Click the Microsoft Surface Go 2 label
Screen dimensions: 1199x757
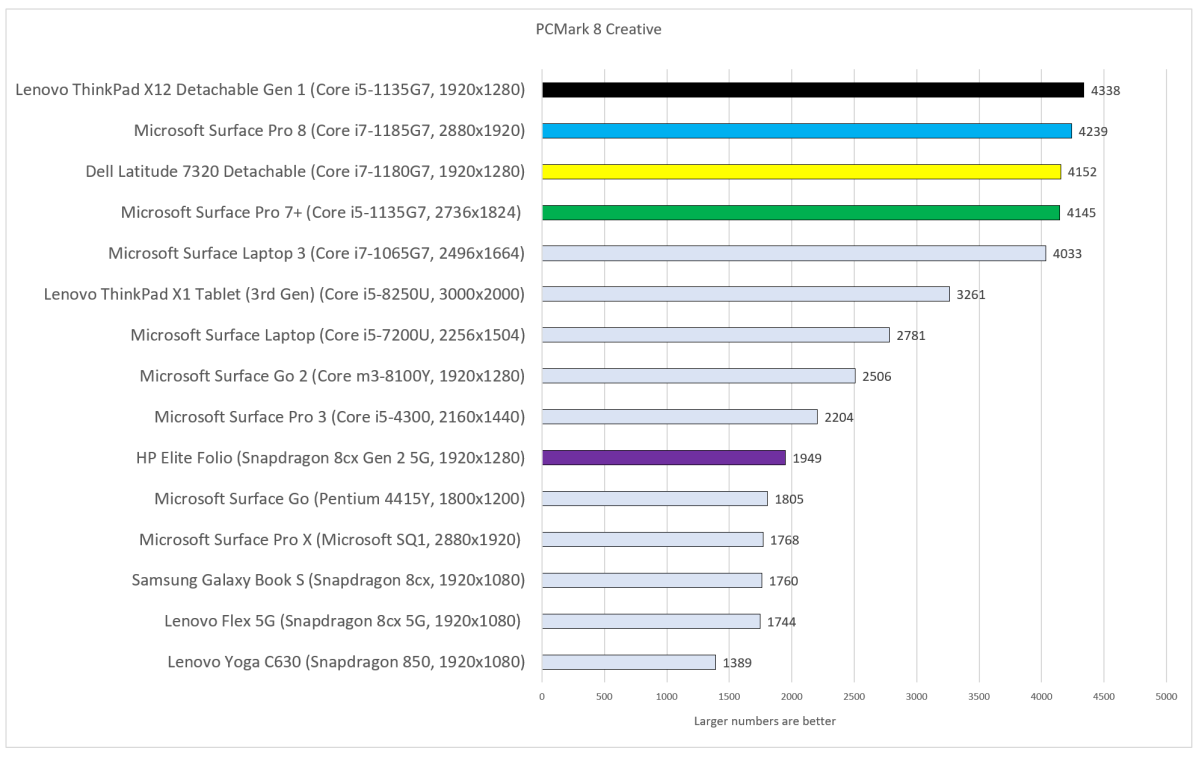pos(333,375)
